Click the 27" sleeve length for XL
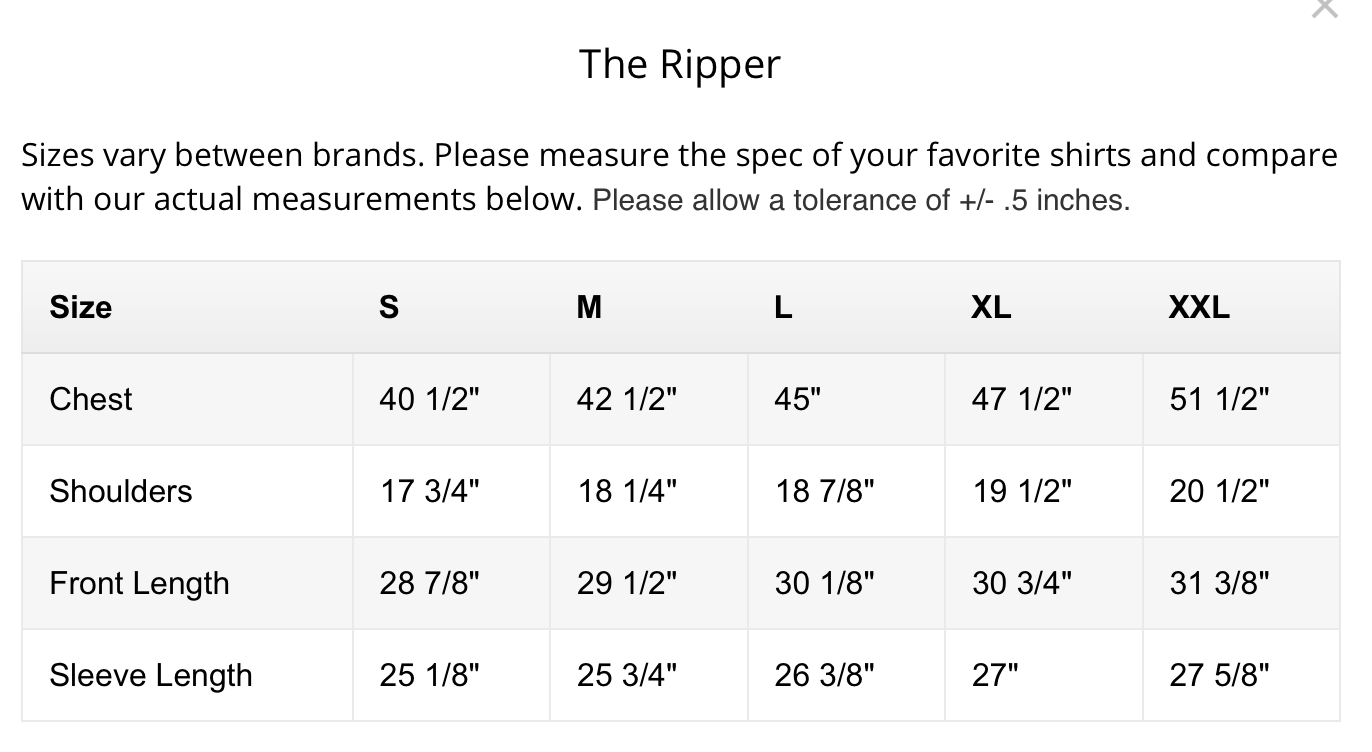 994,675
